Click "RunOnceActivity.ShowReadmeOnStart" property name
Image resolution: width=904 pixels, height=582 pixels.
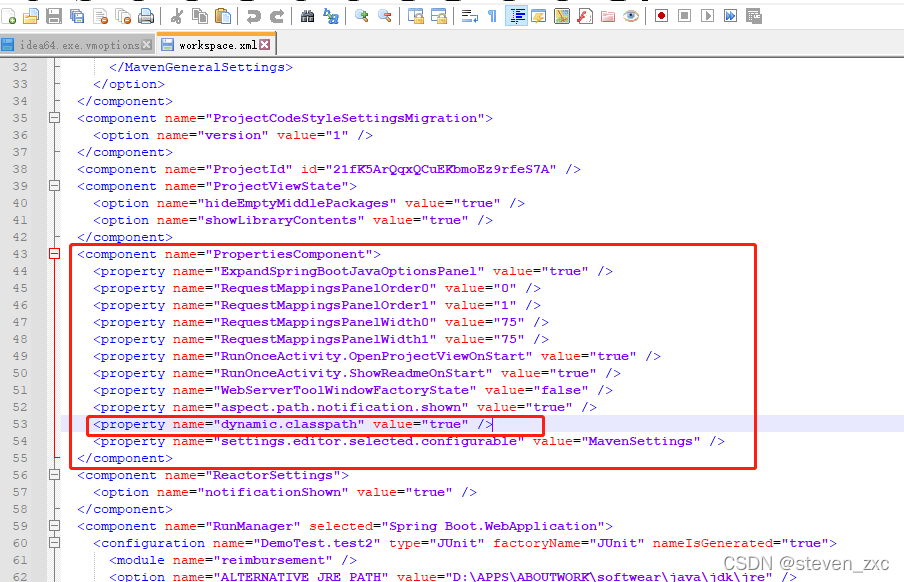[x=353, y=373]
